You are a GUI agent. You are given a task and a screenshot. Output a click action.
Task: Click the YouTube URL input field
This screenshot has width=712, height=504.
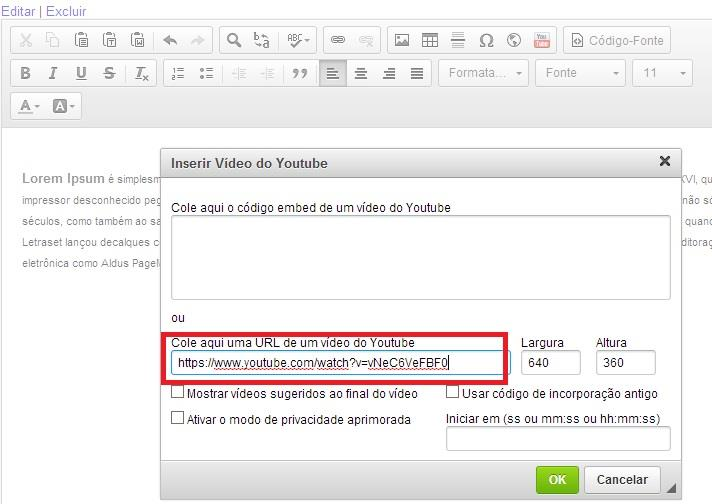[x=341, y=363]
